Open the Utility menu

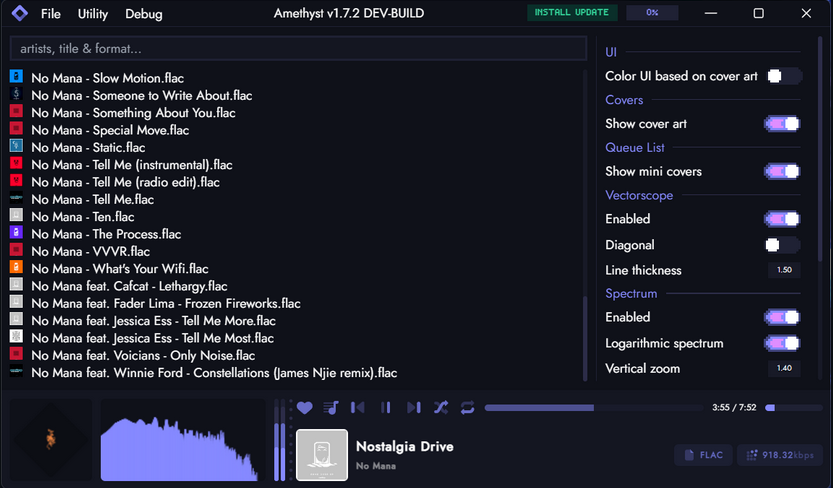tap(92, 14)
